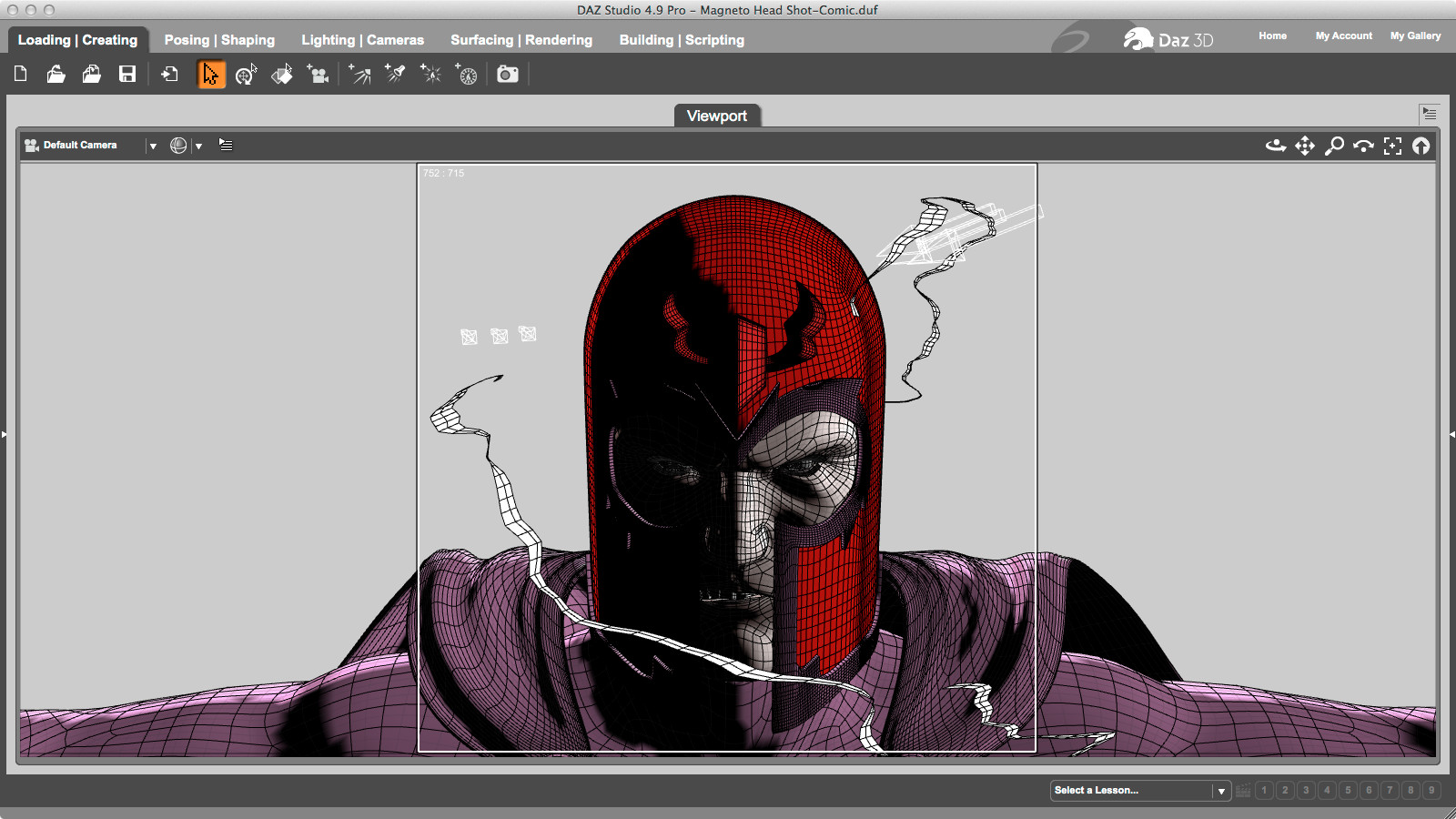
Task: Click lesson step 4 button
Action: (1327, 790)
